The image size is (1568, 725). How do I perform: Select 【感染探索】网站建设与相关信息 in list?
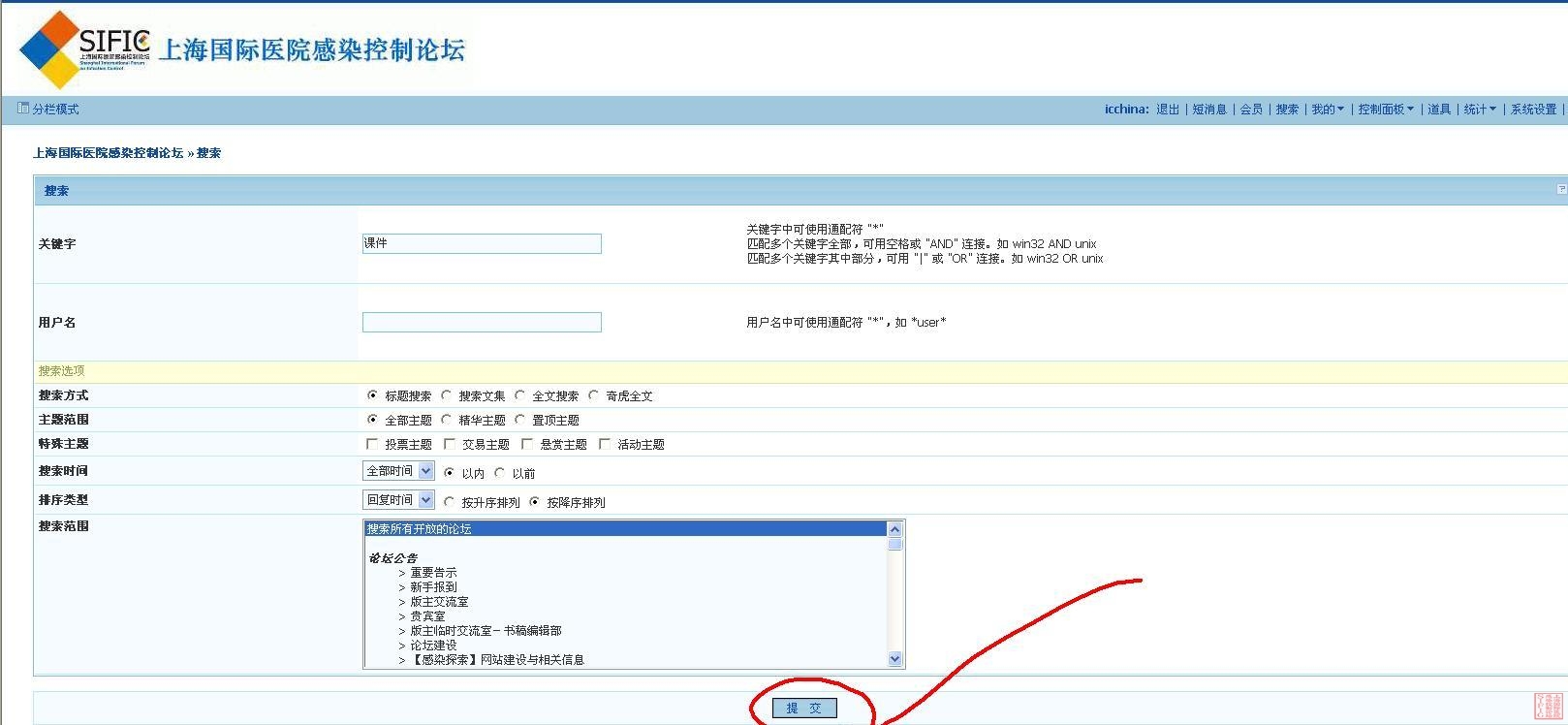point(497,660)
